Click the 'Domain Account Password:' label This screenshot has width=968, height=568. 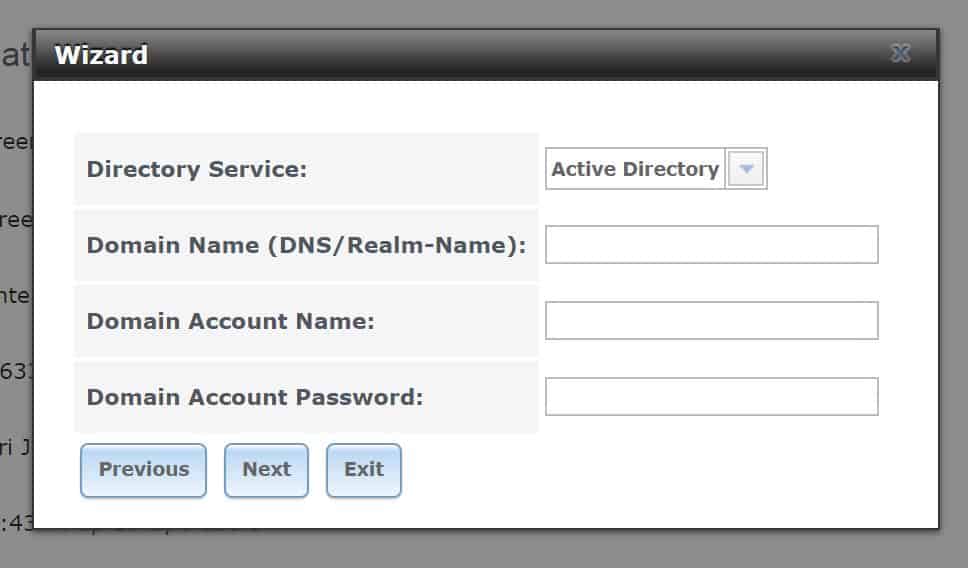pos(255,397)
